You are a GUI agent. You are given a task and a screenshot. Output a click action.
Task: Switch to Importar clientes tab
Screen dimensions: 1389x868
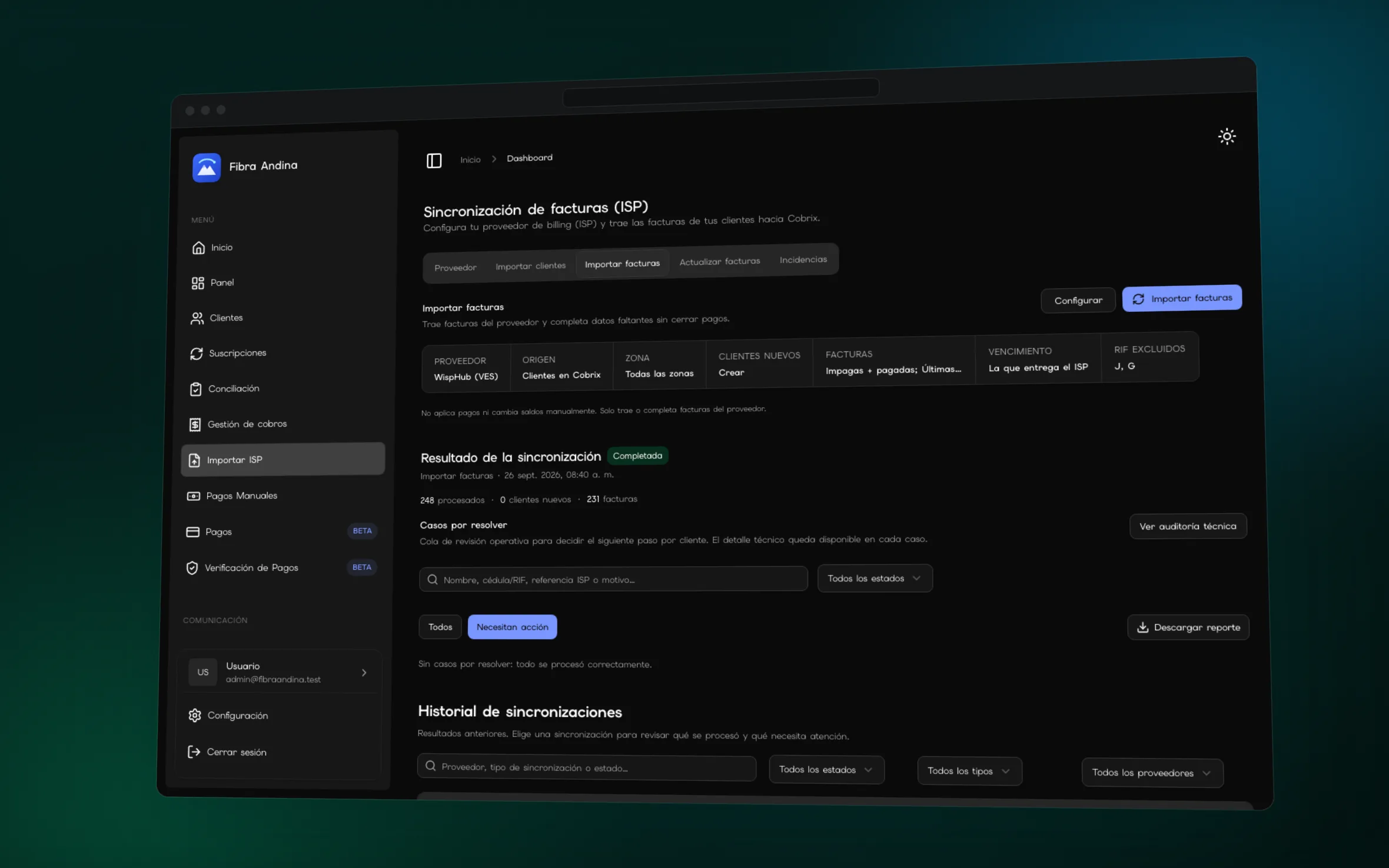(530, 266)
